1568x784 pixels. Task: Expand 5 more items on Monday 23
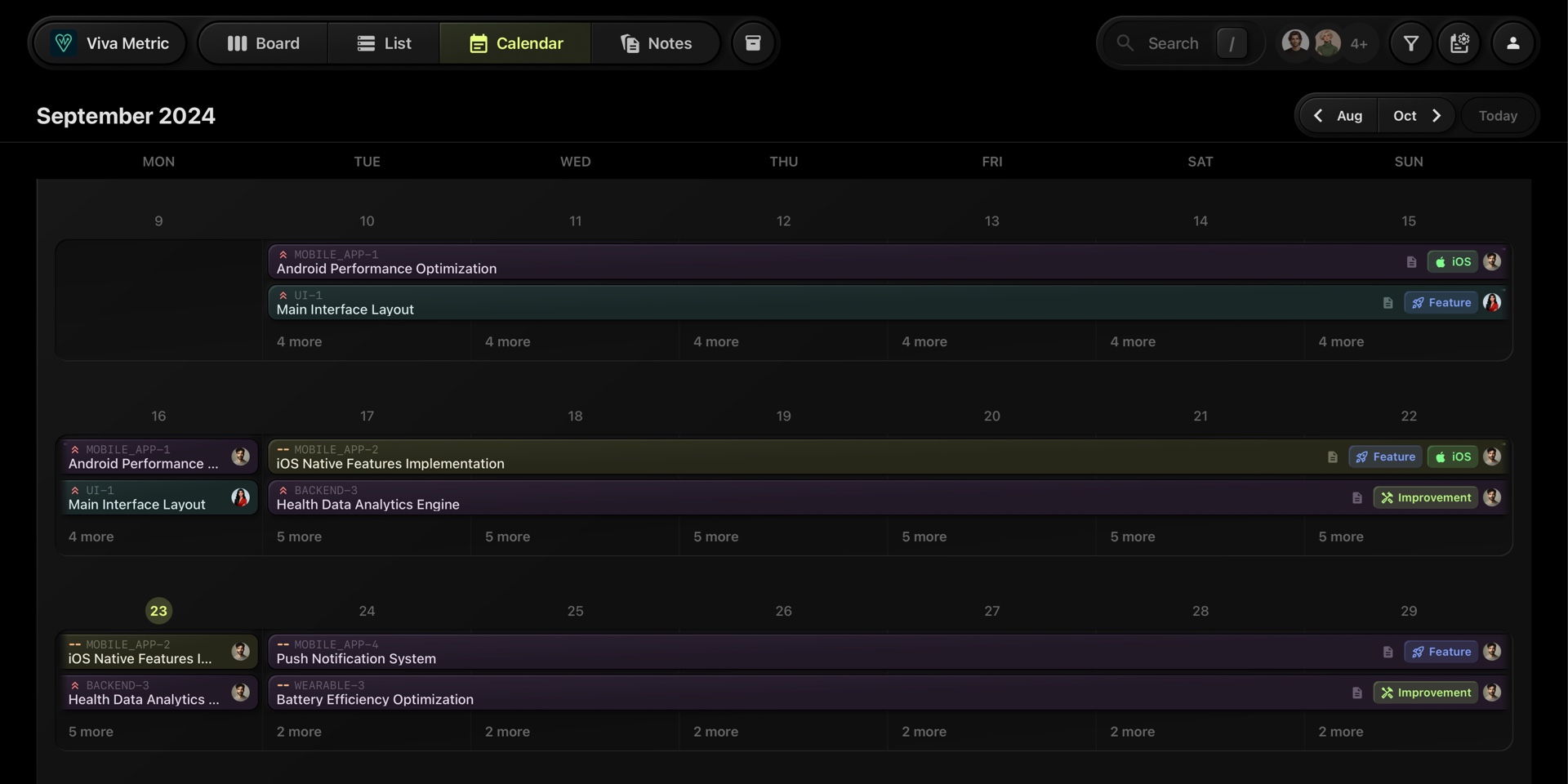[x=91, y=733]
